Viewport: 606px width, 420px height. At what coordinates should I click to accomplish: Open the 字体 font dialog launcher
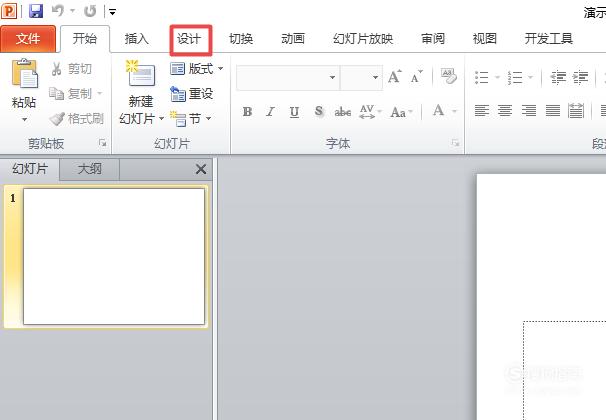[455, 143]
